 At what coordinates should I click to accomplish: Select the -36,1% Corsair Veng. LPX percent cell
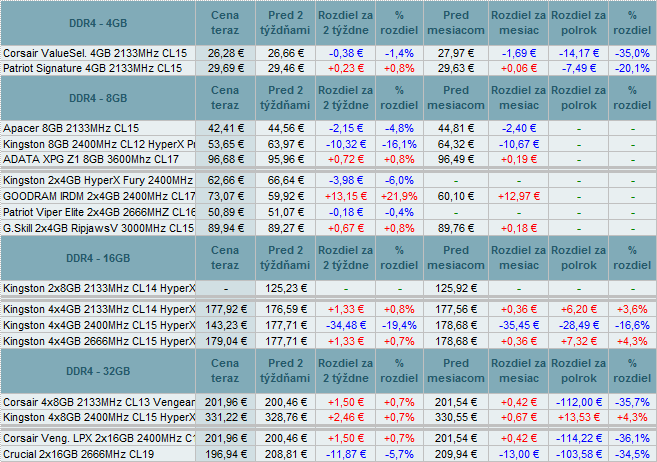tap(632, 439)
